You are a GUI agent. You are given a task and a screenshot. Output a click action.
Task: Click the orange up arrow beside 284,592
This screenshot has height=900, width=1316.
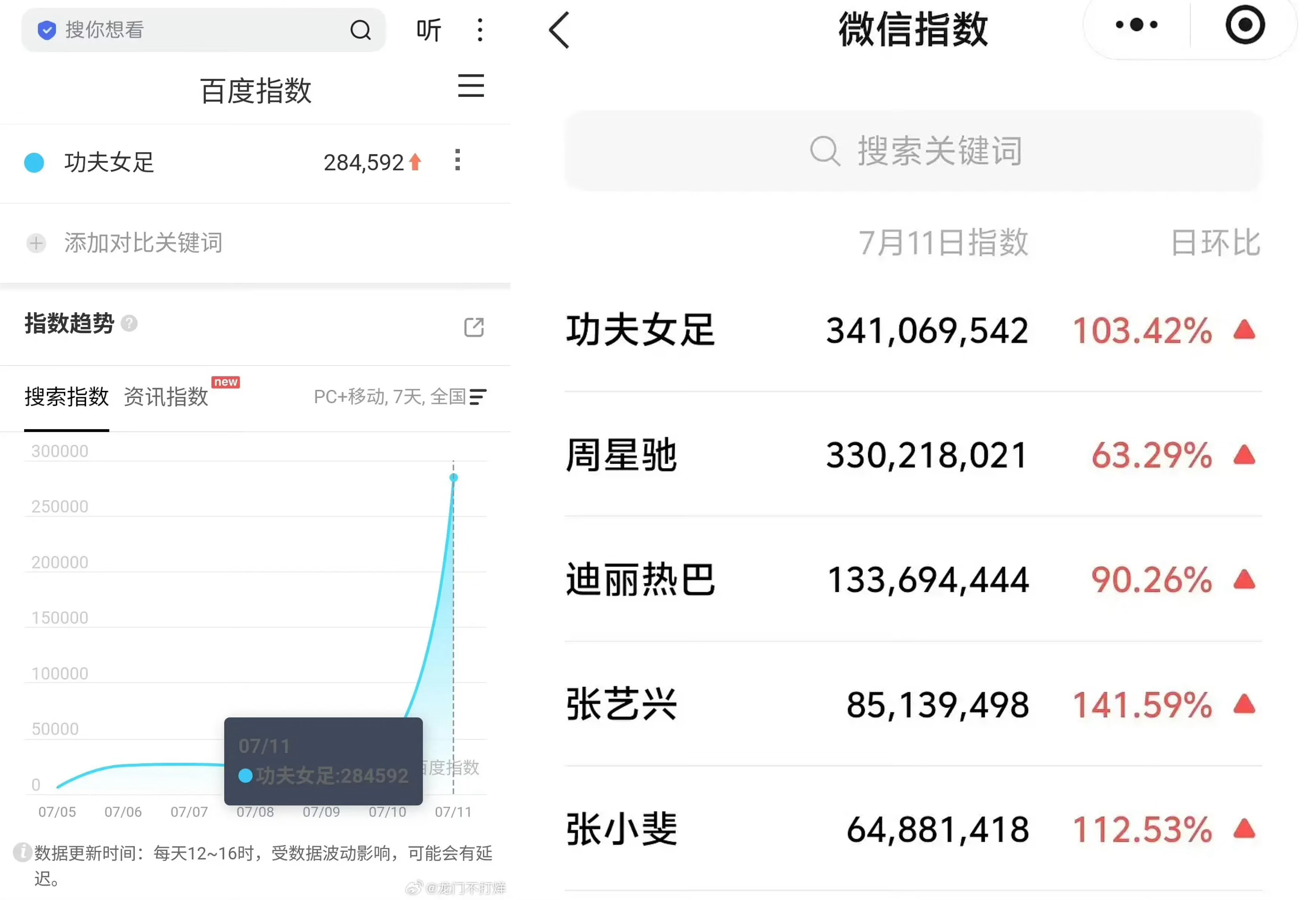tap(415, 162)
